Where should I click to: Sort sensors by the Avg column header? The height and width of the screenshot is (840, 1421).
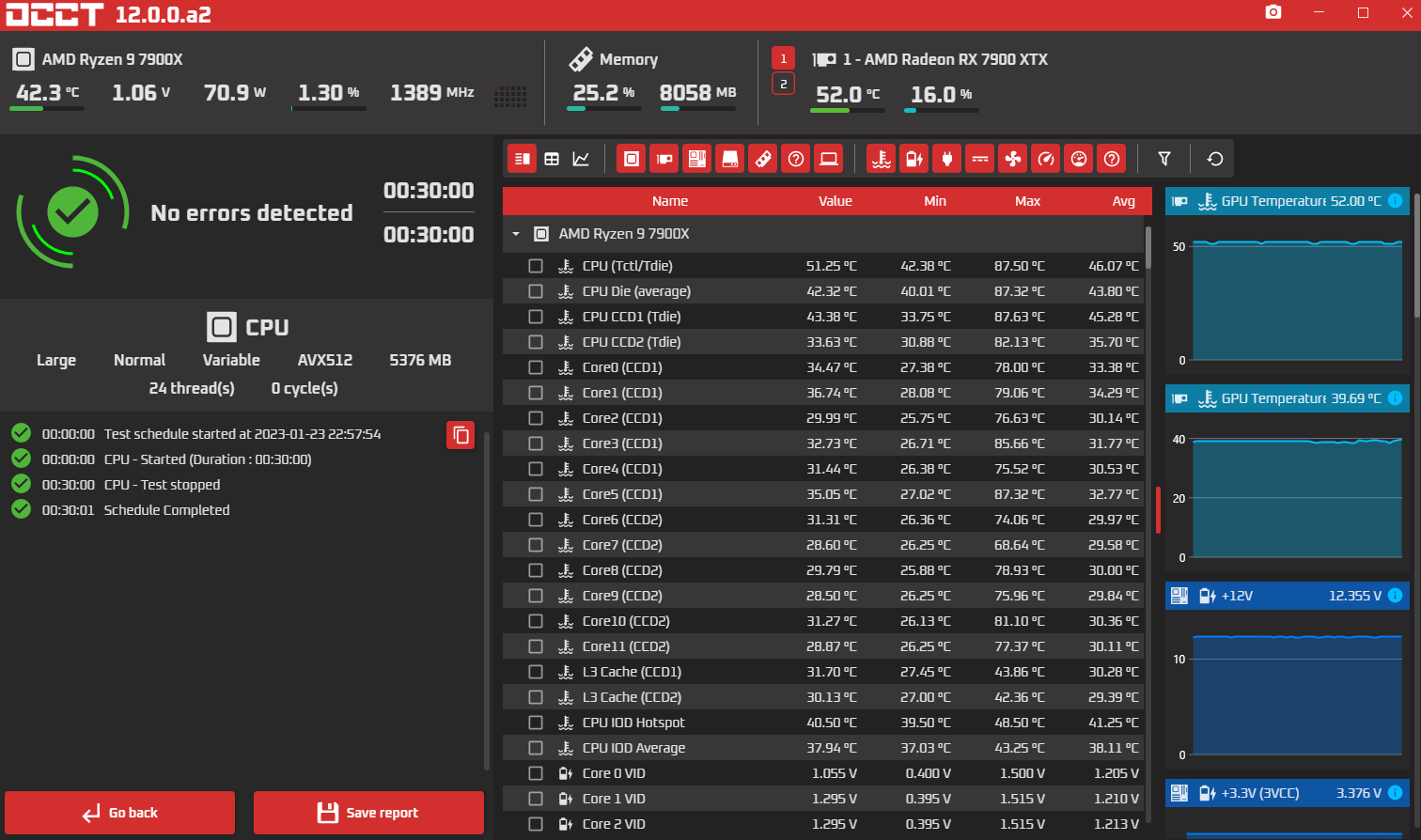pyautogui.click(x=1124, y=201)
